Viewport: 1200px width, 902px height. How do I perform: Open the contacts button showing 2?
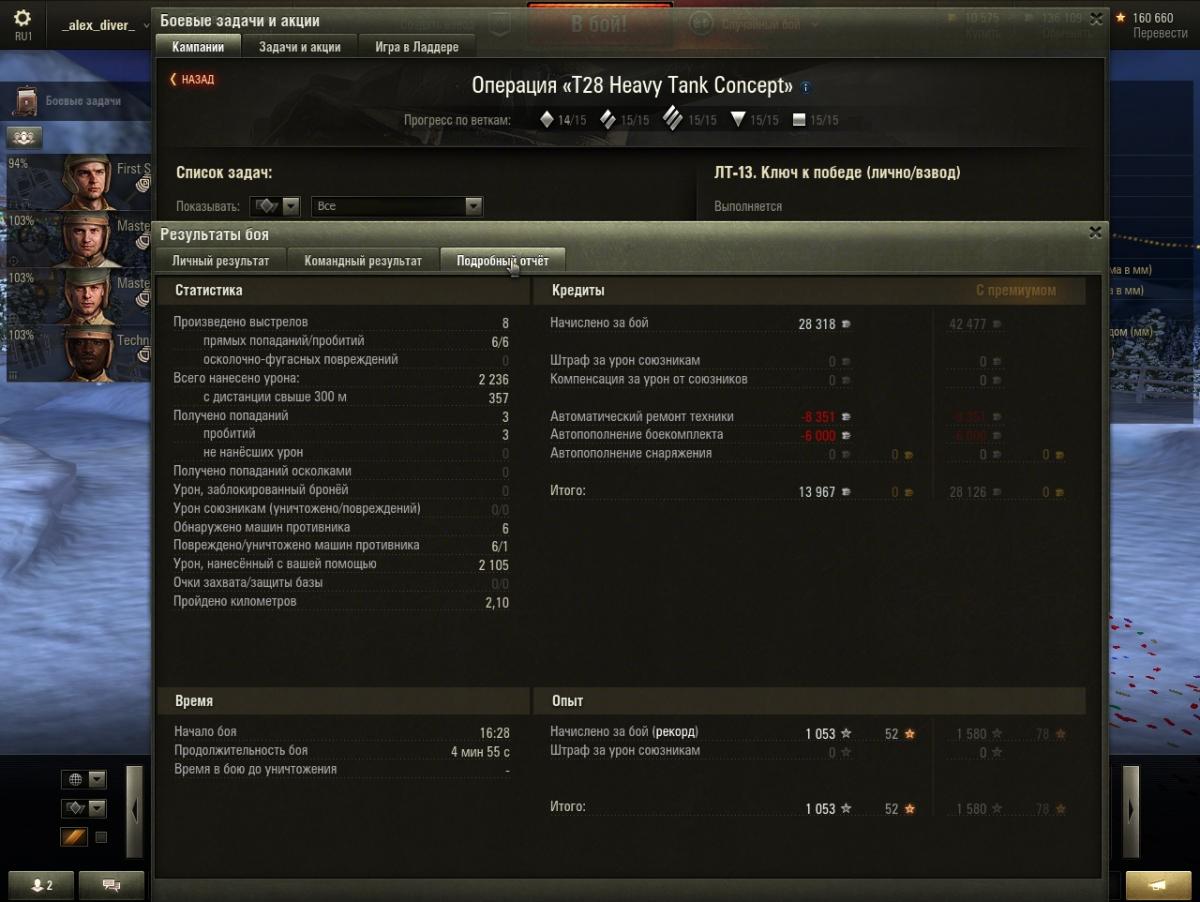[42, 885]
